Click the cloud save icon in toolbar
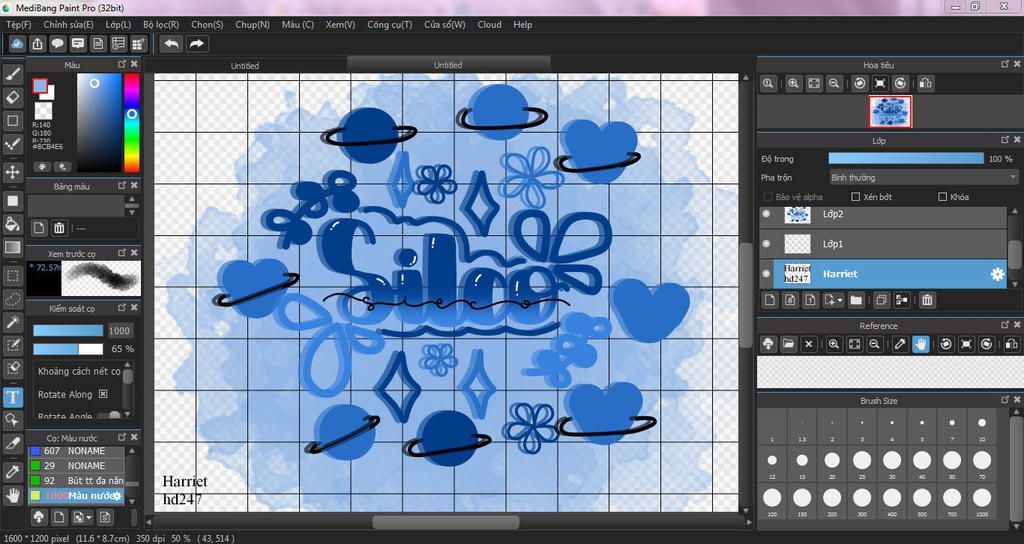 17,44
